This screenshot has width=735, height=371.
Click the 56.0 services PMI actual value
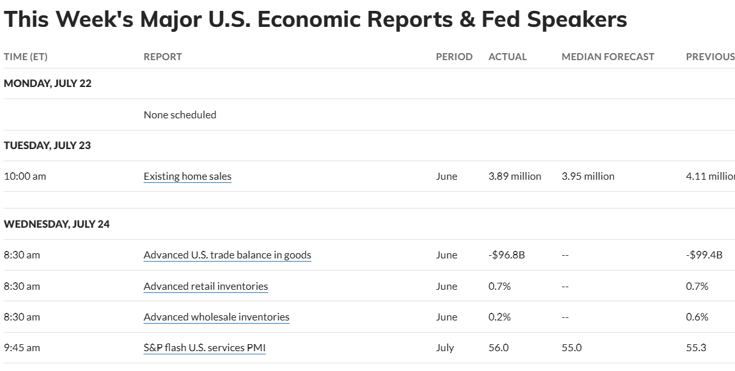click(x=499, y=348)
